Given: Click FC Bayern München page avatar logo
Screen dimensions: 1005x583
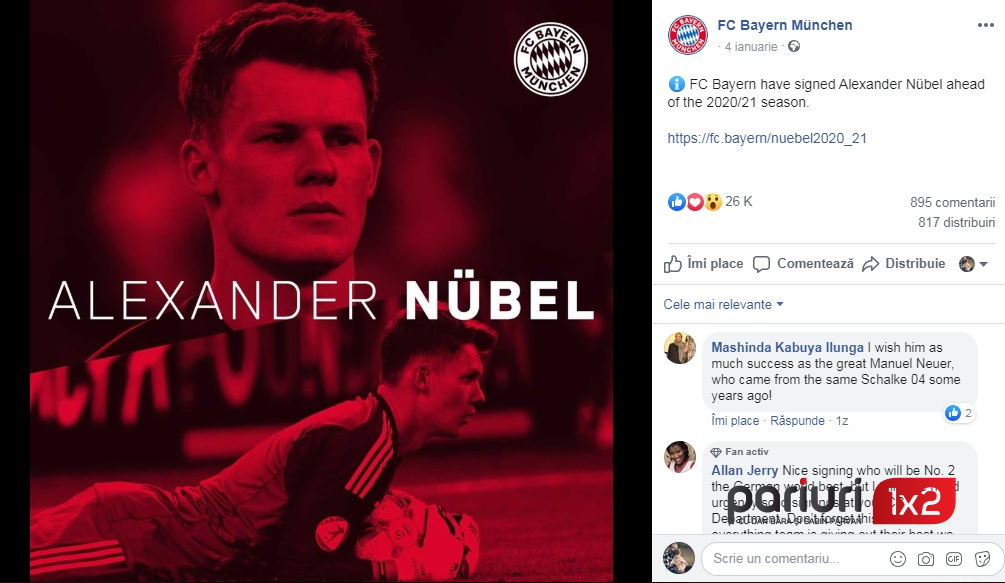Looking at the screenshot, I should point(688,35).
